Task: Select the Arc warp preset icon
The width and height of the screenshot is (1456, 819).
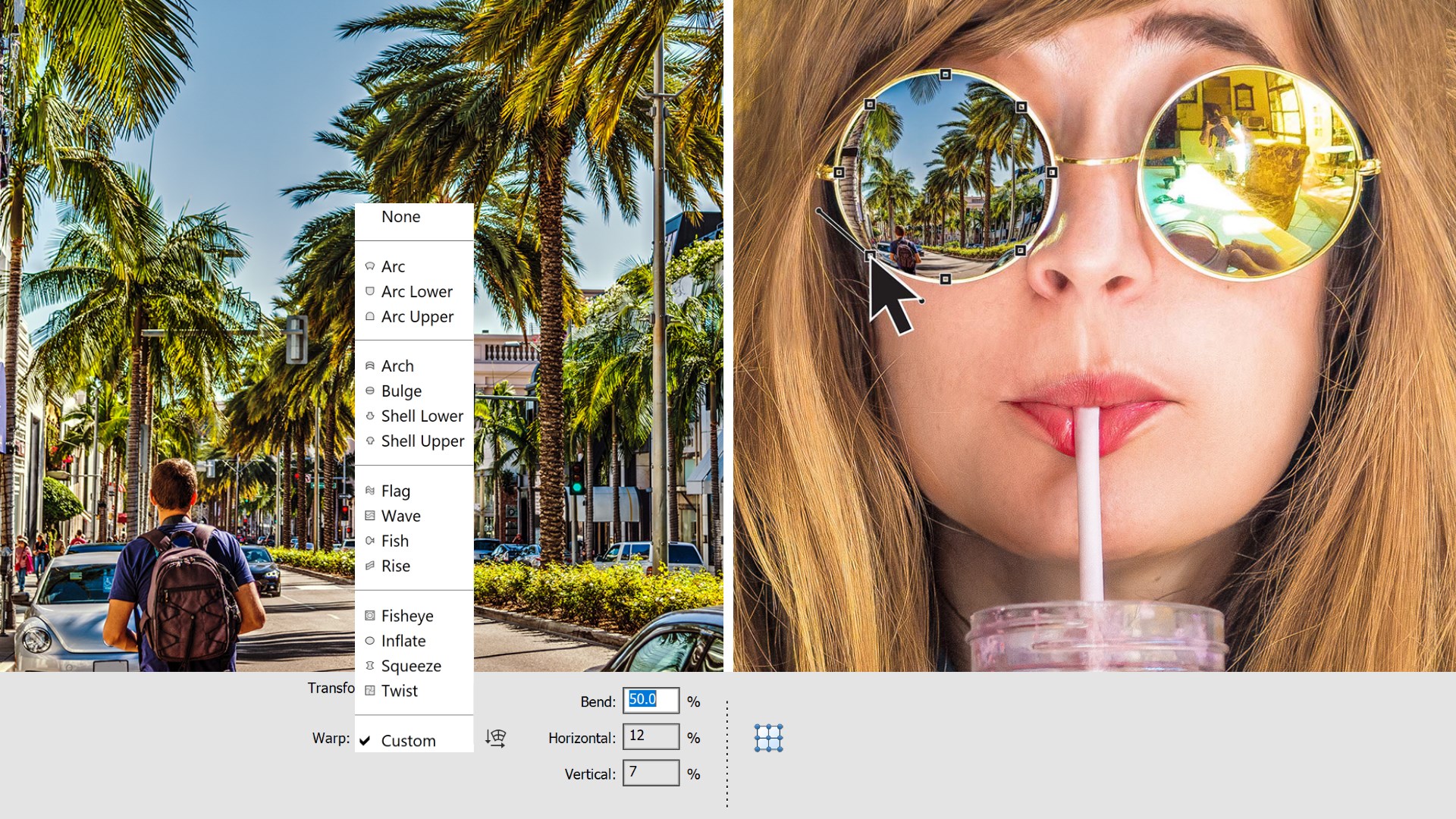Action: [x=370, y=266]
